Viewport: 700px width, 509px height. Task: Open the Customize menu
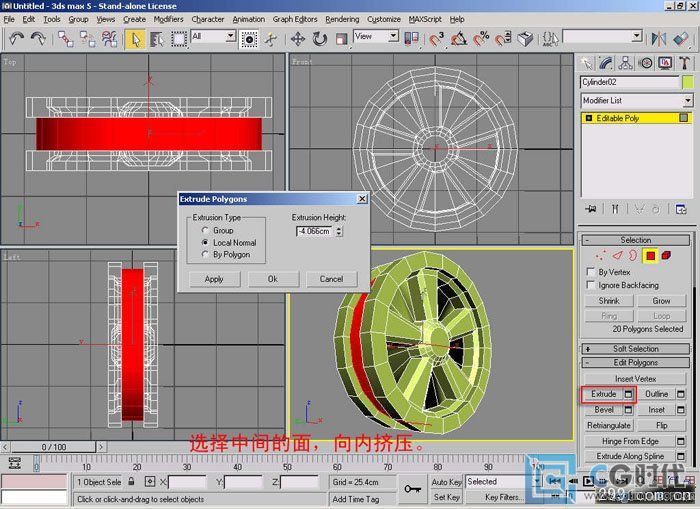tap(384, 19)
